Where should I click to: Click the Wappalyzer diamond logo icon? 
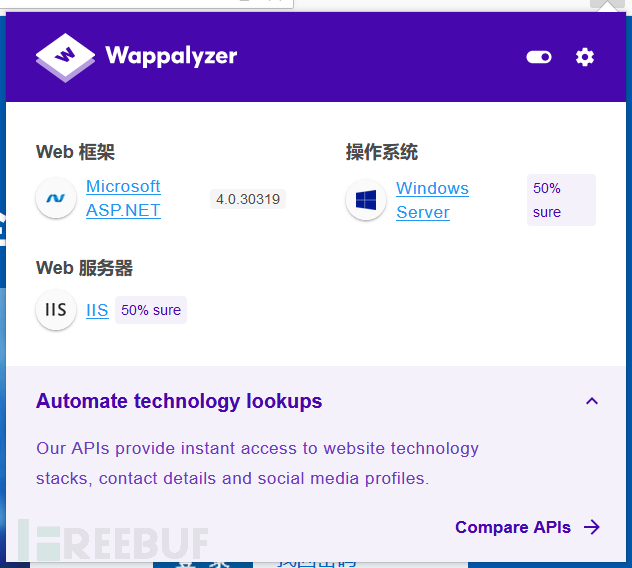point(65,58)
